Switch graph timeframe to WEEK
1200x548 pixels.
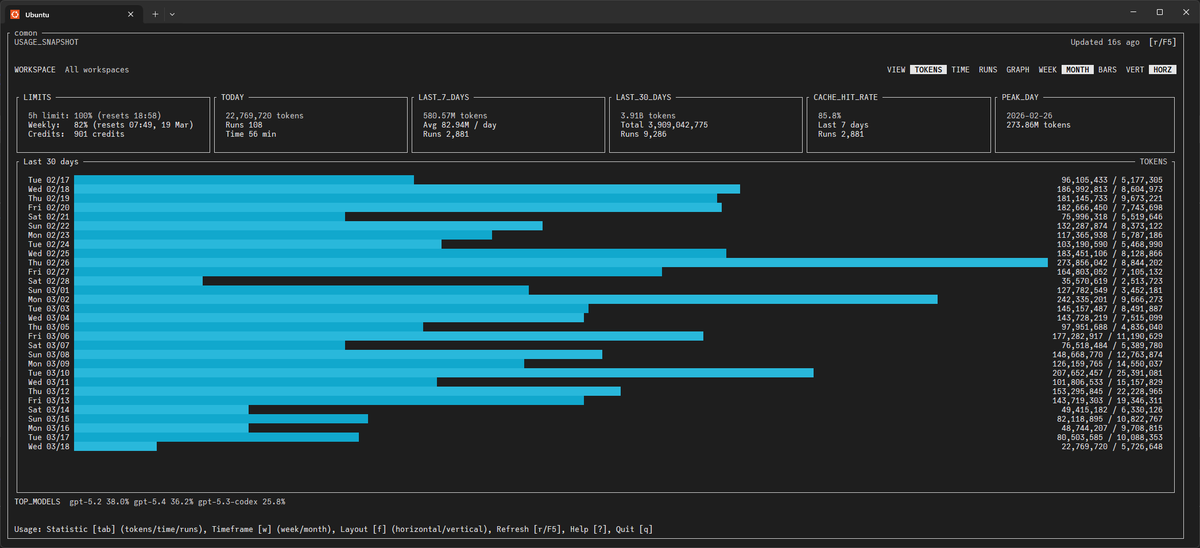(1048, 70)
